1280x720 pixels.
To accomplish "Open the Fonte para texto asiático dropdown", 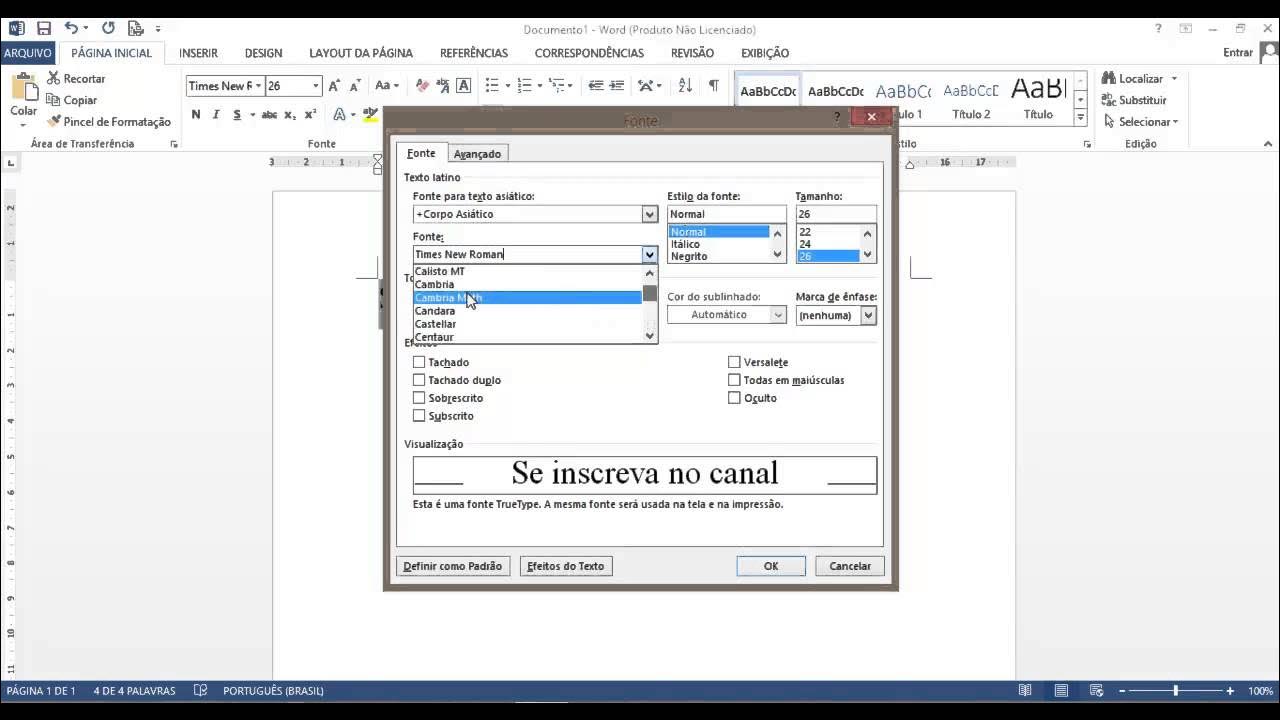I will tap(649, 214).
